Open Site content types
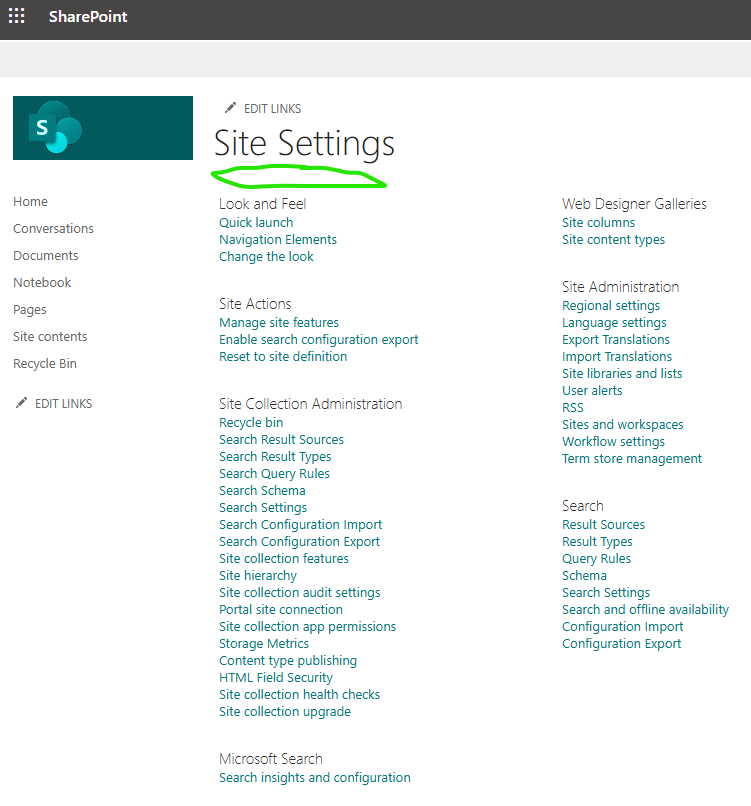 point(613,240)
